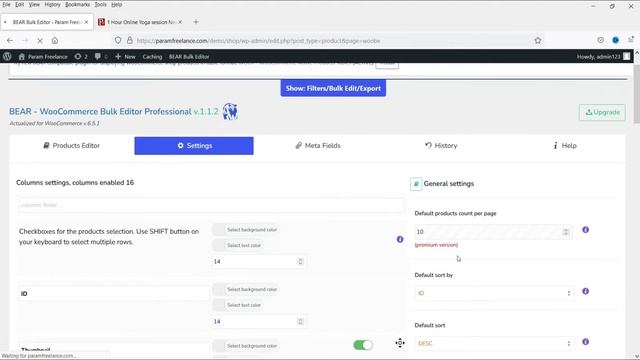The width and height of the screenshot is (640, 360).
Task: Click the column finder search field
Action: 211,205
